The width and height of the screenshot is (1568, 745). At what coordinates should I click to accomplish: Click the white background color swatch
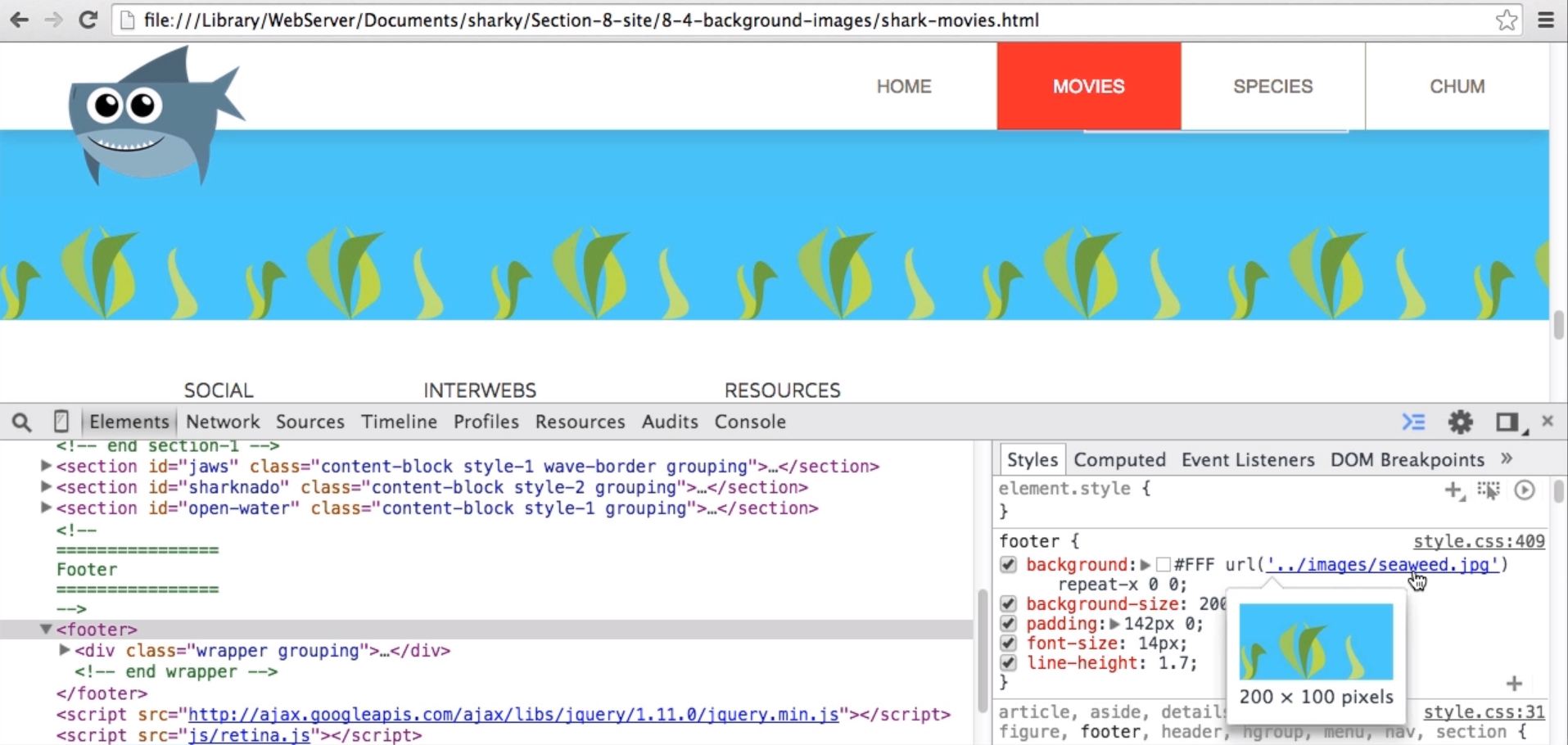(1164, 565)
